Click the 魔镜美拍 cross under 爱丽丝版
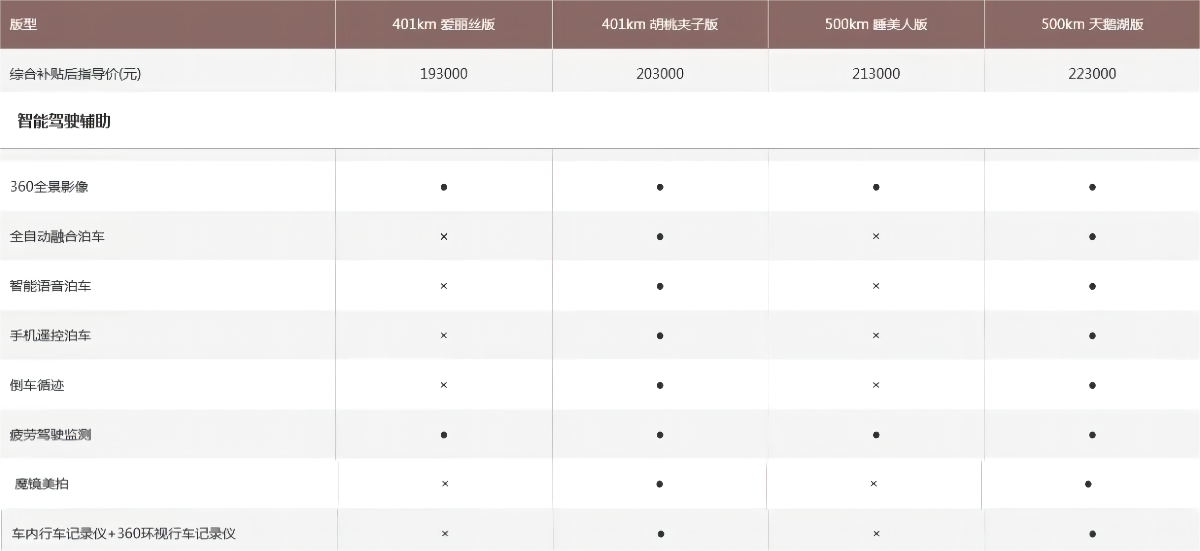 point(445,484)
